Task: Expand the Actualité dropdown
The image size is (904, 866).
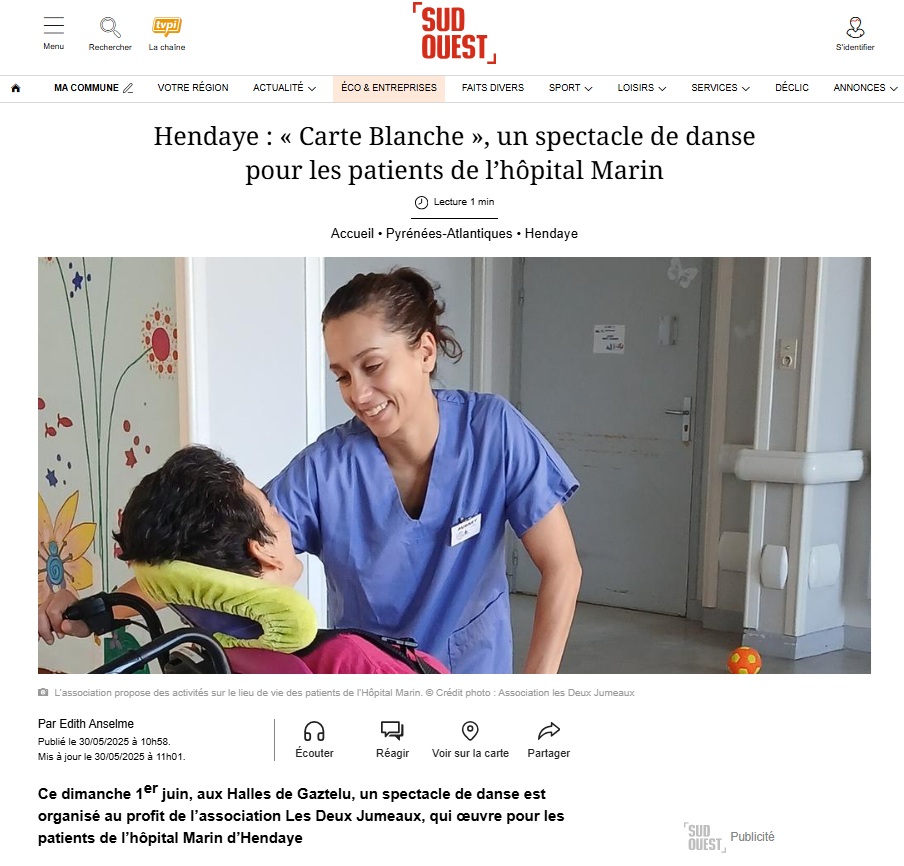Action: [285, 88]
